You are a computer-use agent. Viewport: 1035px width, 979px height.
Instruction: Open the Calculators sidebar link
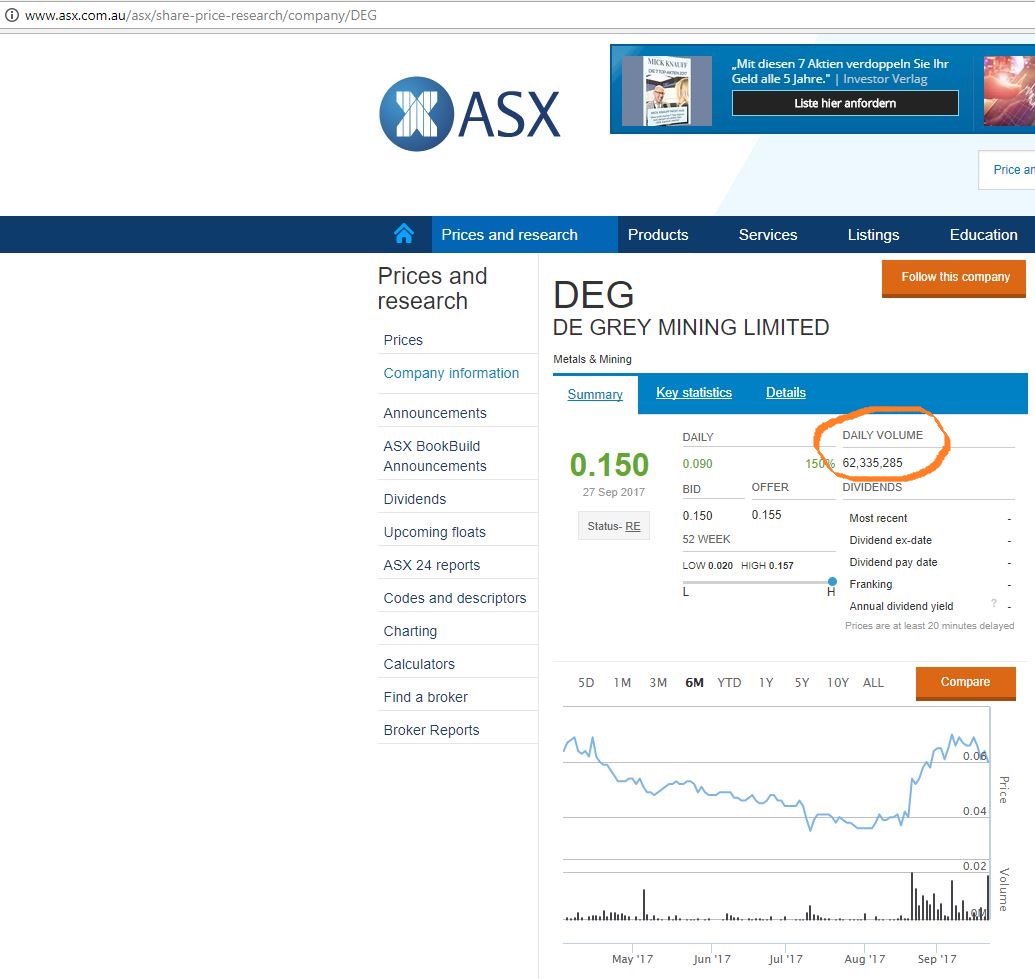coord(419,664)
